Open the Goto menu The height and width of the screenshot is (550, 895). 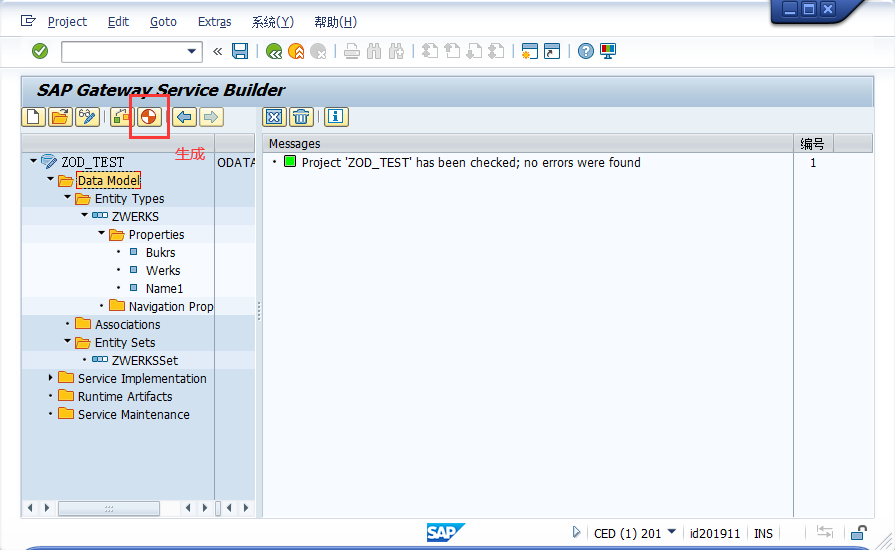(163, 21)
